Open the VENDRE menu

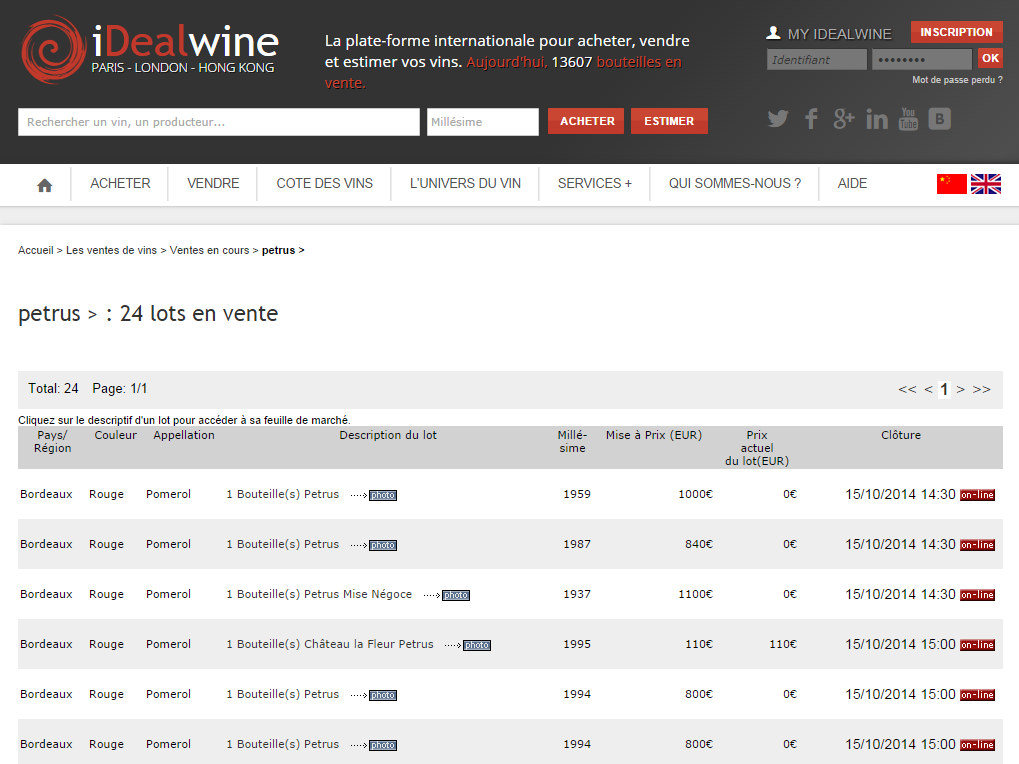[x=213, y=184]
